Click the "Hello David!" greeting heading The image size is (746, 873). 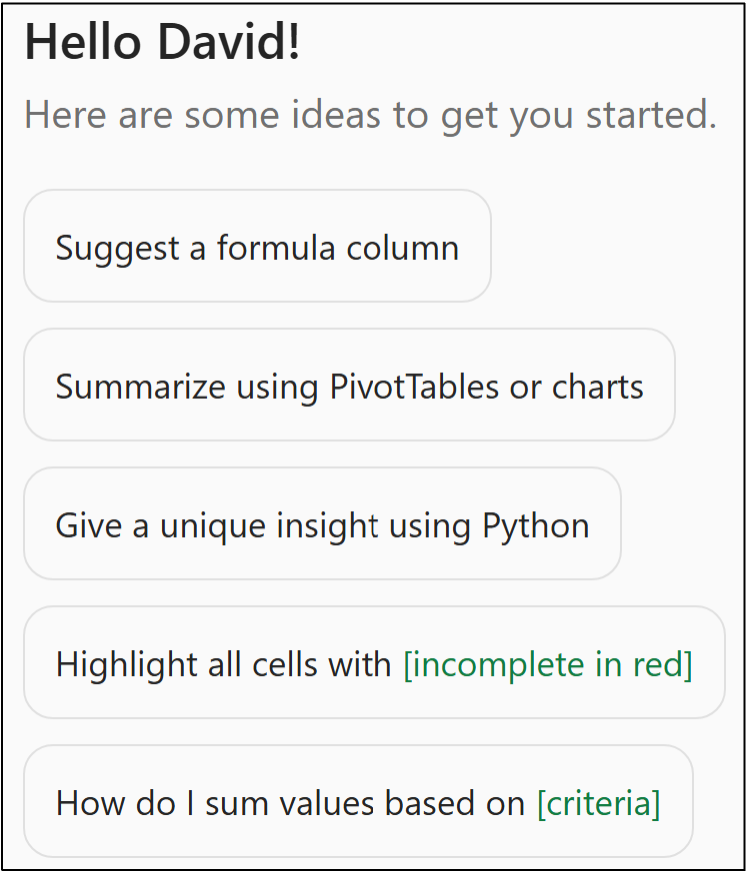pyautogui.click(x=163, y=45)
